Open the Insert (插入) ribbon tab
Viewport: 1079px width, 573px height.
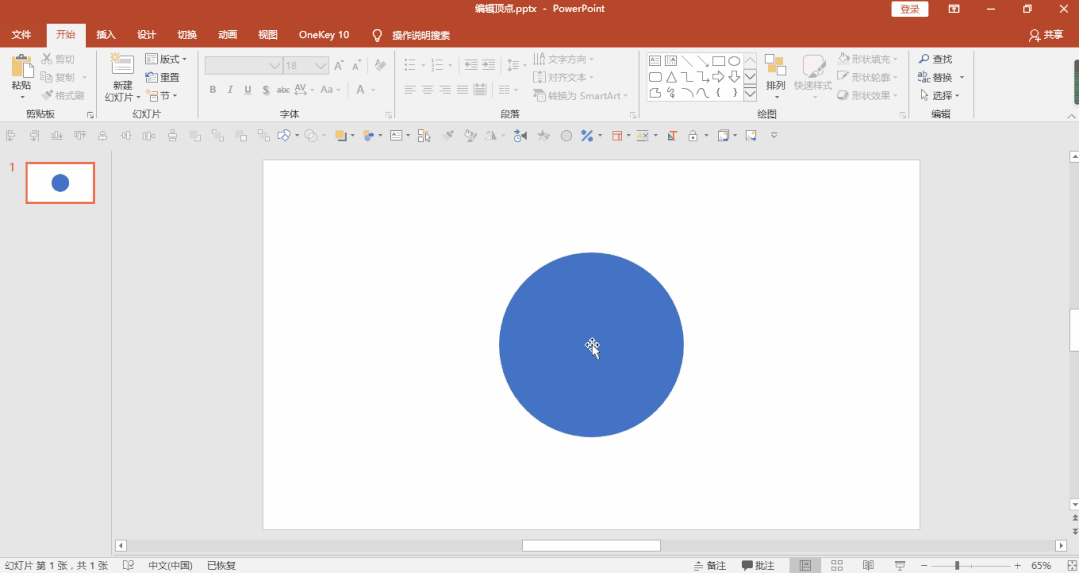(106, 35)
